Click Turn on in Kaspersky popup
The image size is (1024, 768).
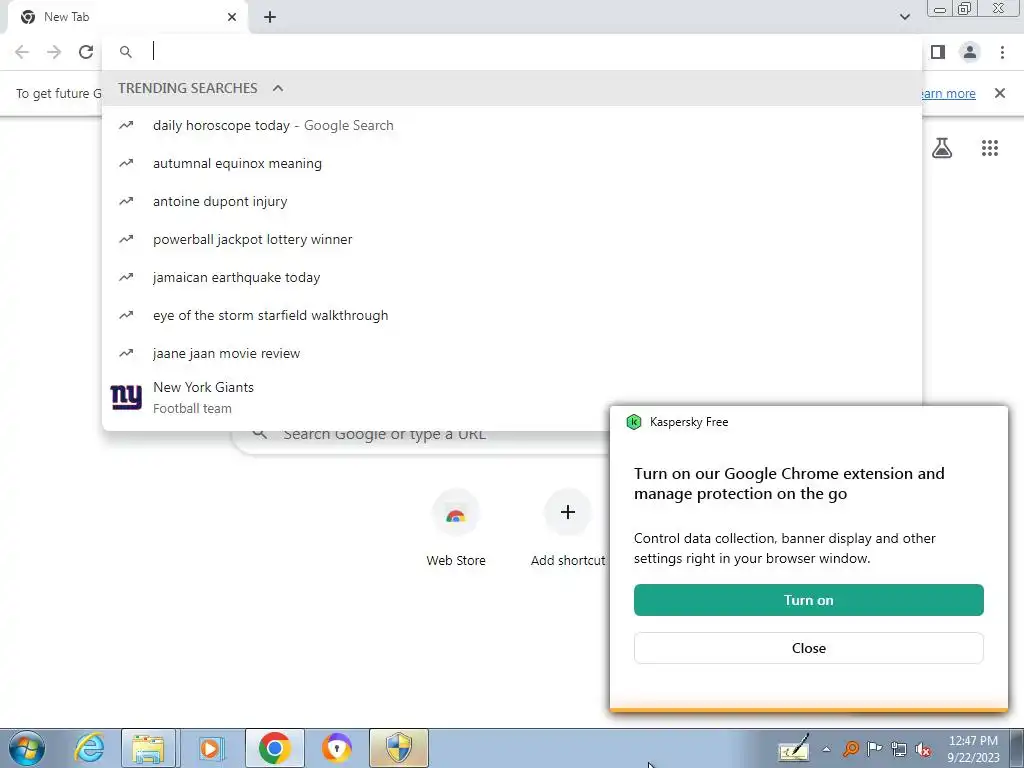(808, 600)
